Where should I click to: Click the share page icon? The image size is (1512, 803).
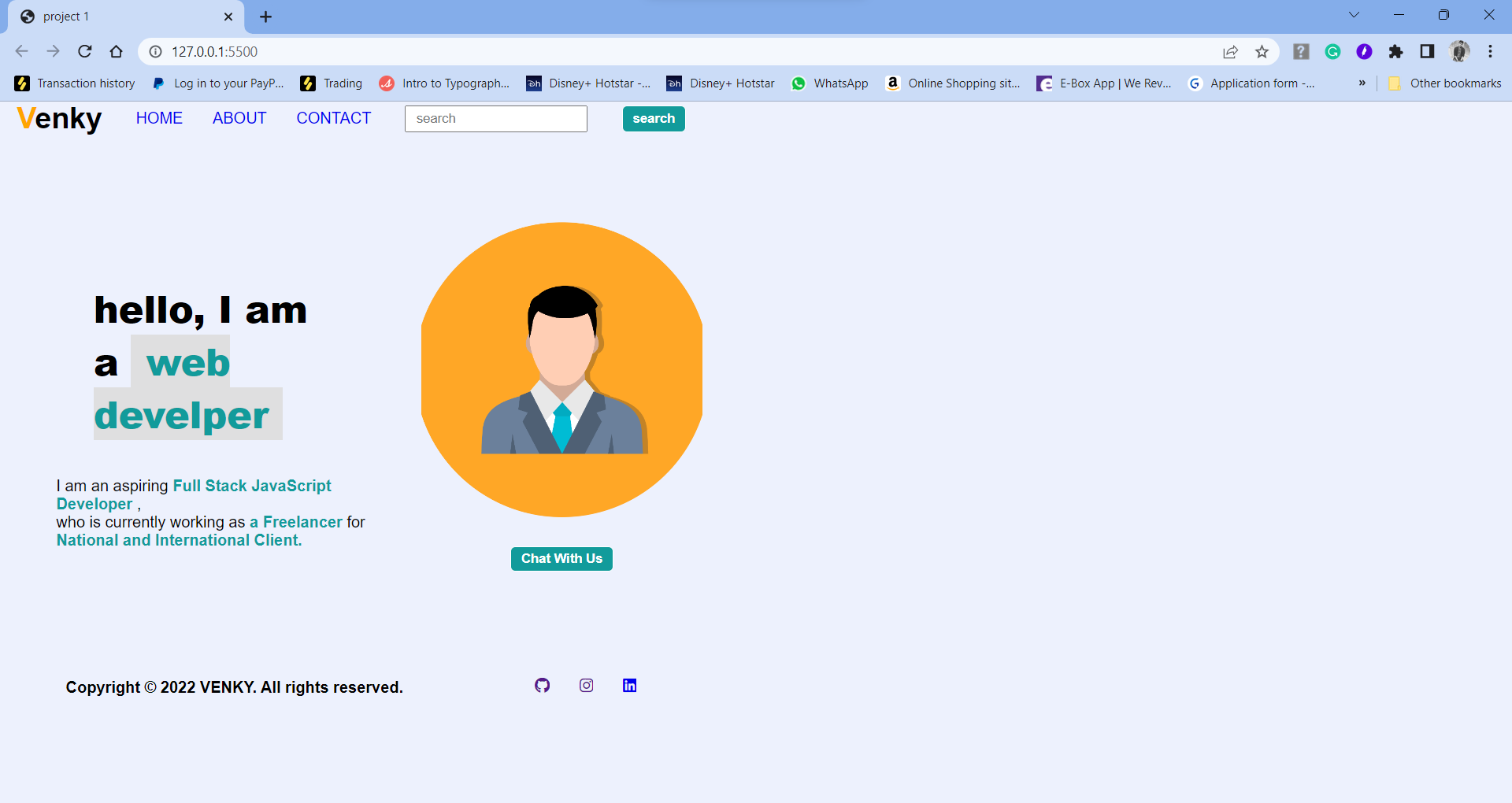1230,51
